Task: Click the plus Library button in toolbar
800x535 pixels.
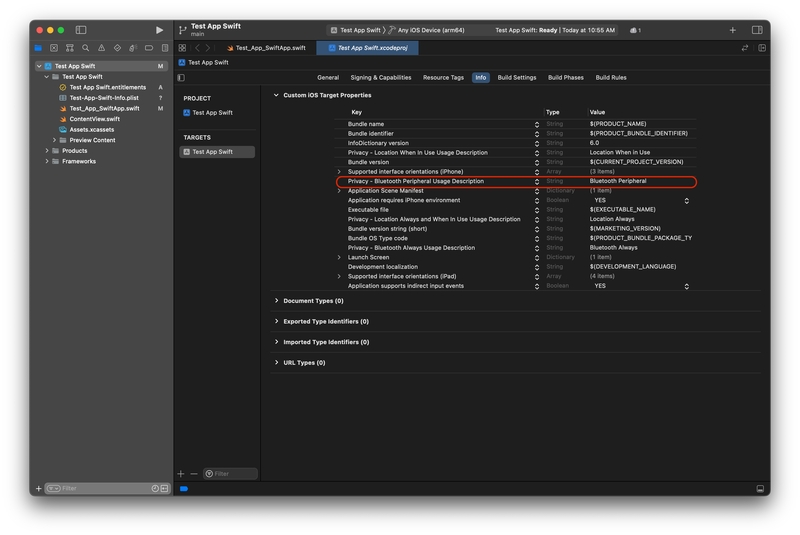Action: coord(732,30)
